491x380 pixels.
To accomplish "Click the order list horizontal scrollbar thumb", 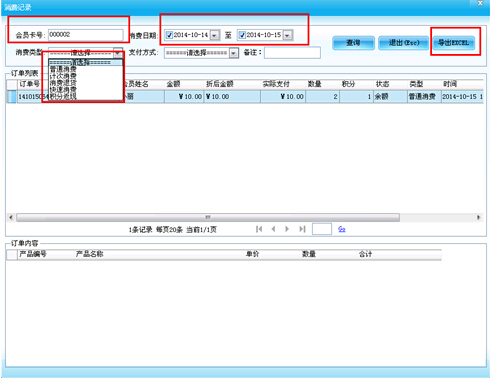I will [208, 217].
